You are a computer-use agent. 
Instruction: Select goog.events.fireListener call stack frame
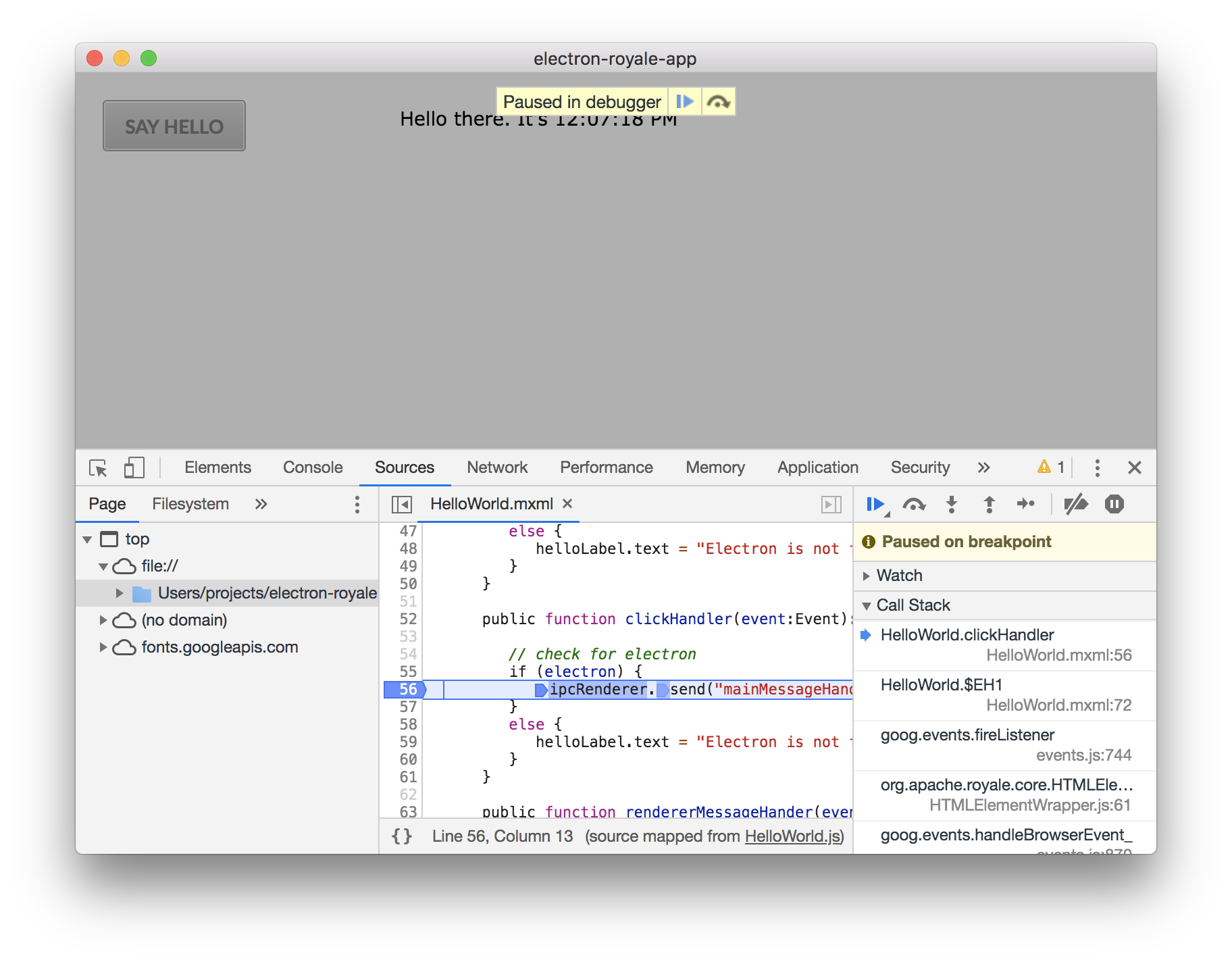[967, 735]
